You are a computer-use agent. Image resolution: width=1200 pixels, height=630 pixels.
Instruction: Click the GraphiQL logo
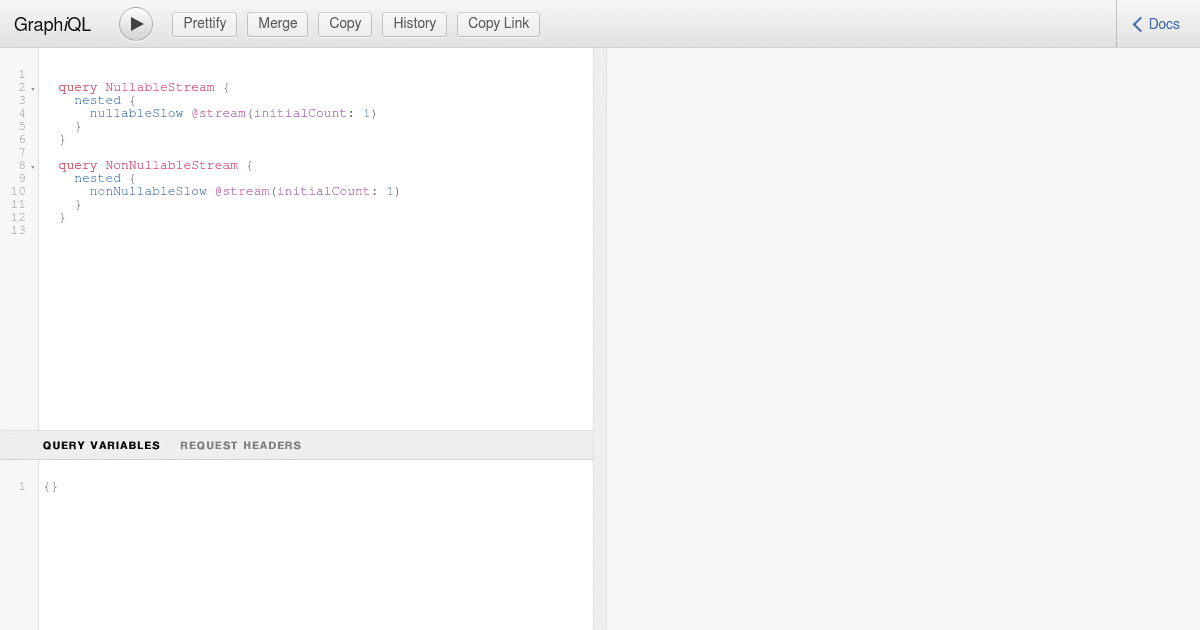point(52,24)
